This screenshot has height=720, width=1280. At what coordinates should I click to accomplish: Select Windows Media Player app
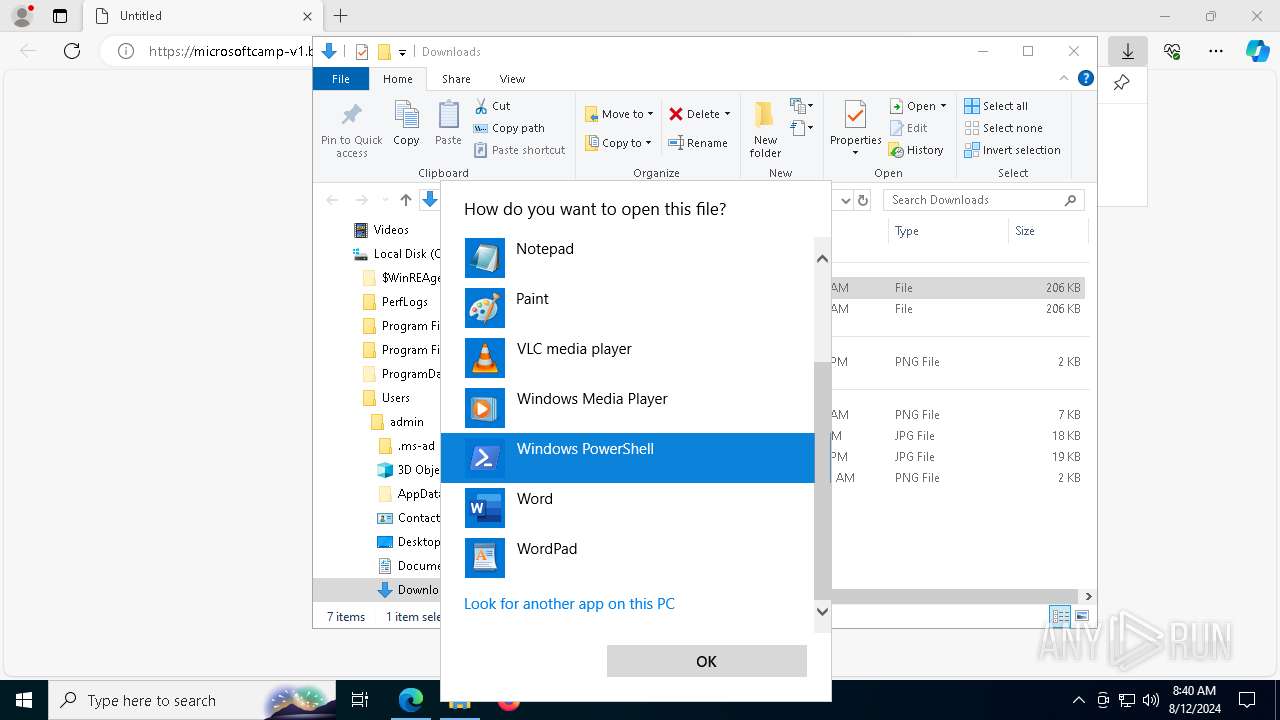[x=627, y=408]
